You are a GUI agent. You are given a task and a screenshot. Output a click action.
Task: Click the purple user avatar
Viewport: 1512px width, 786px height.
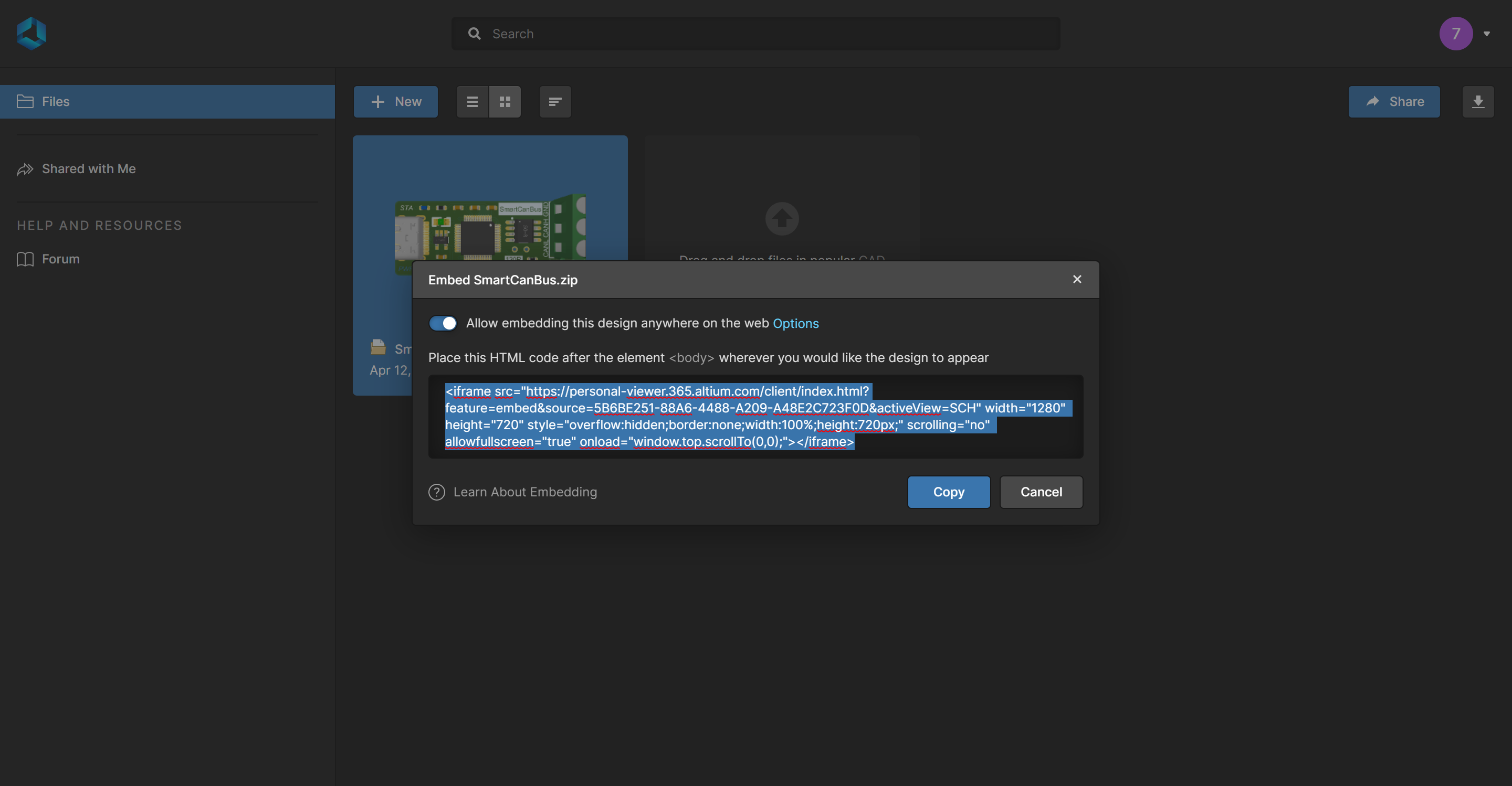point(1456,34)
